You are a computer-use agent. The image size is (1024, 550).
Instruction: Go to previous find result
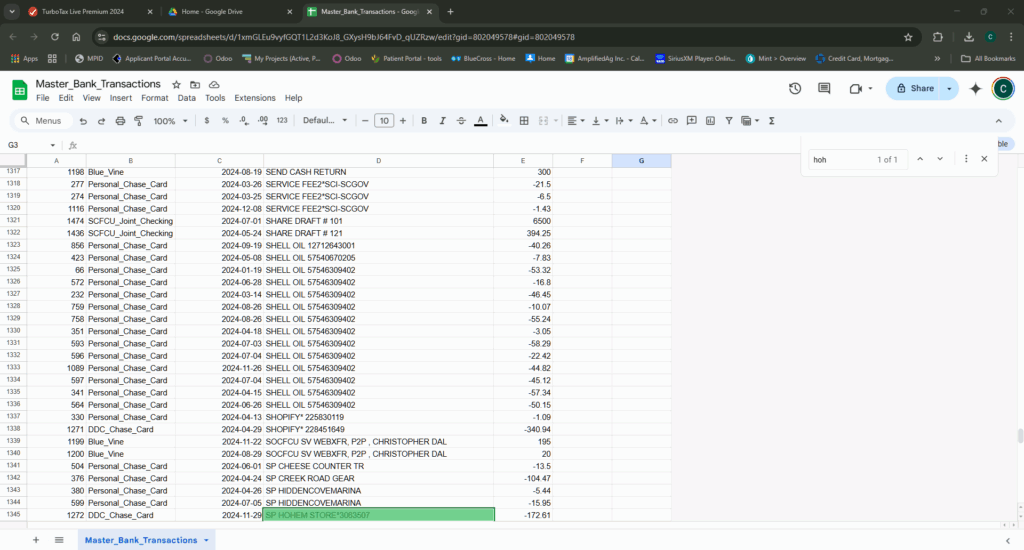pos(920,159)
